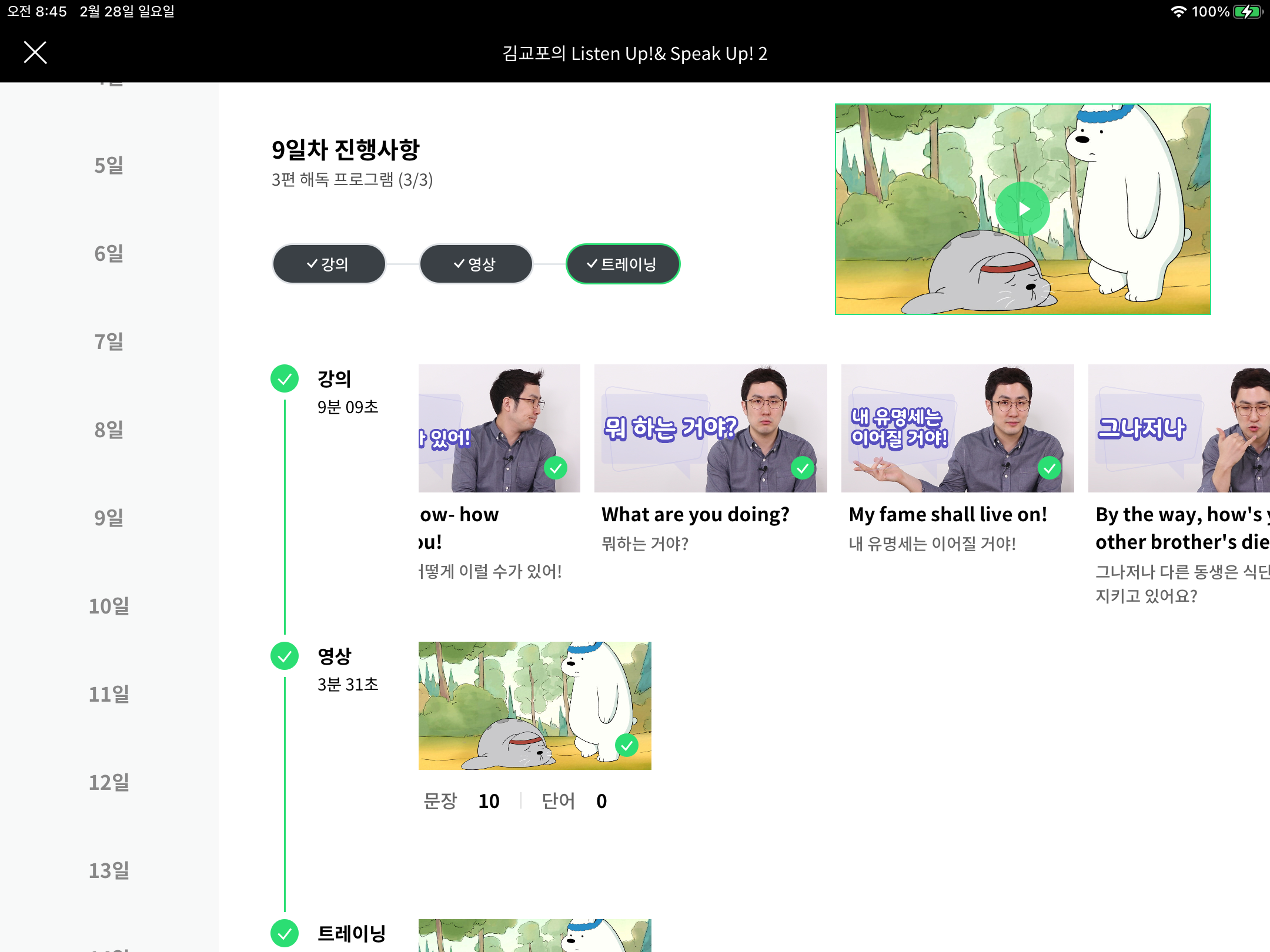Go to day 13일 in sidebar
This screenshot has width=1270, height=952.
[x=109, y=870]
